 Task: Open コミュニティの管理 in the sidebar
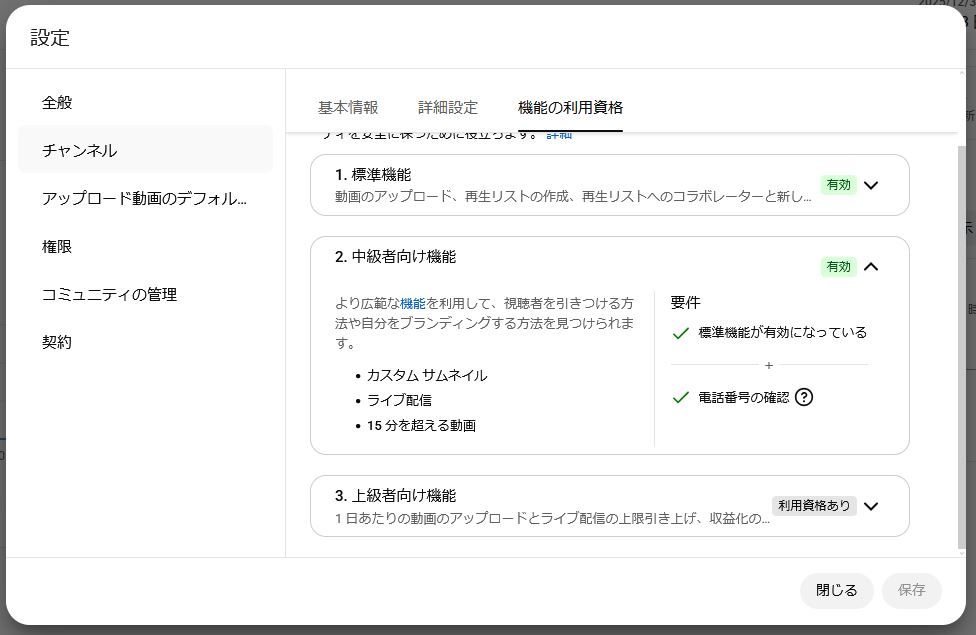109,294
